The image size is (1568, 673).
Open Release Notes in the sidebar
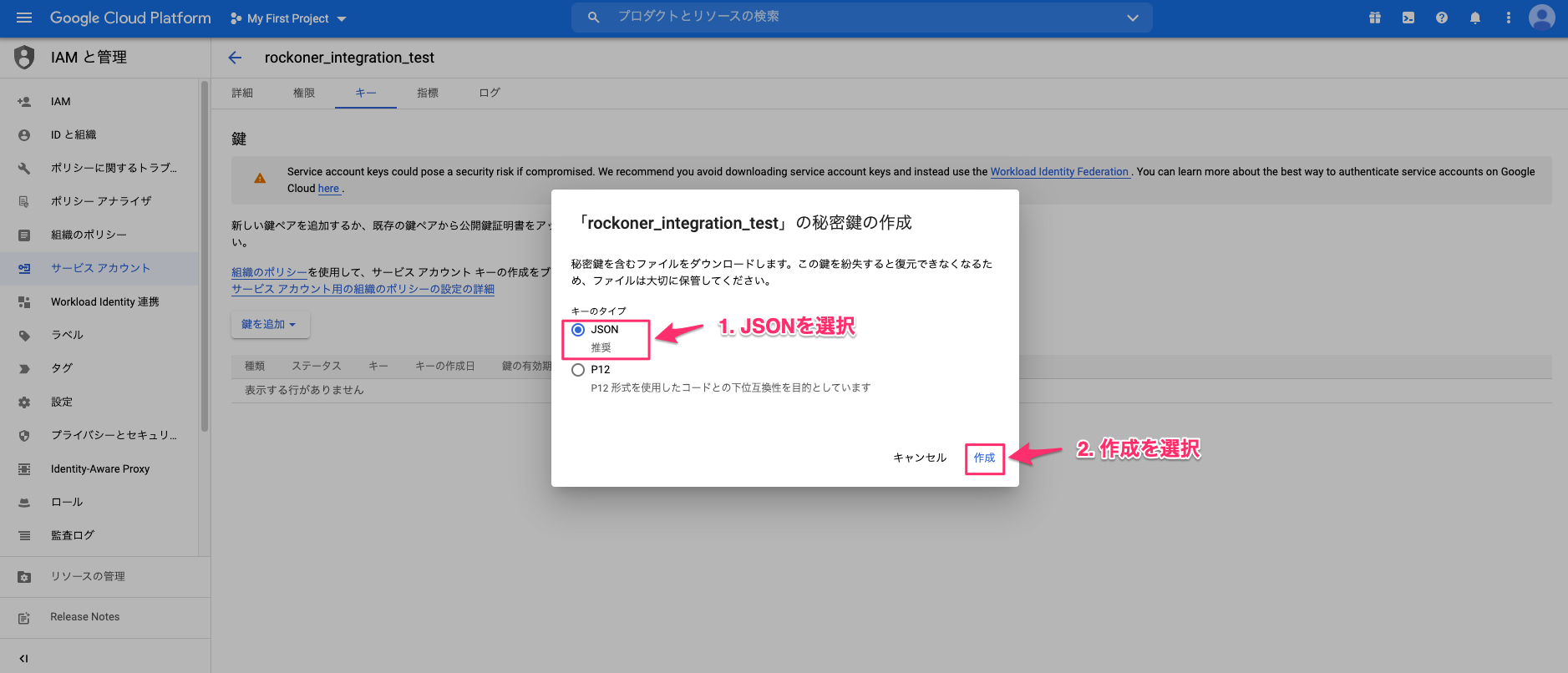tap(105, 617)
